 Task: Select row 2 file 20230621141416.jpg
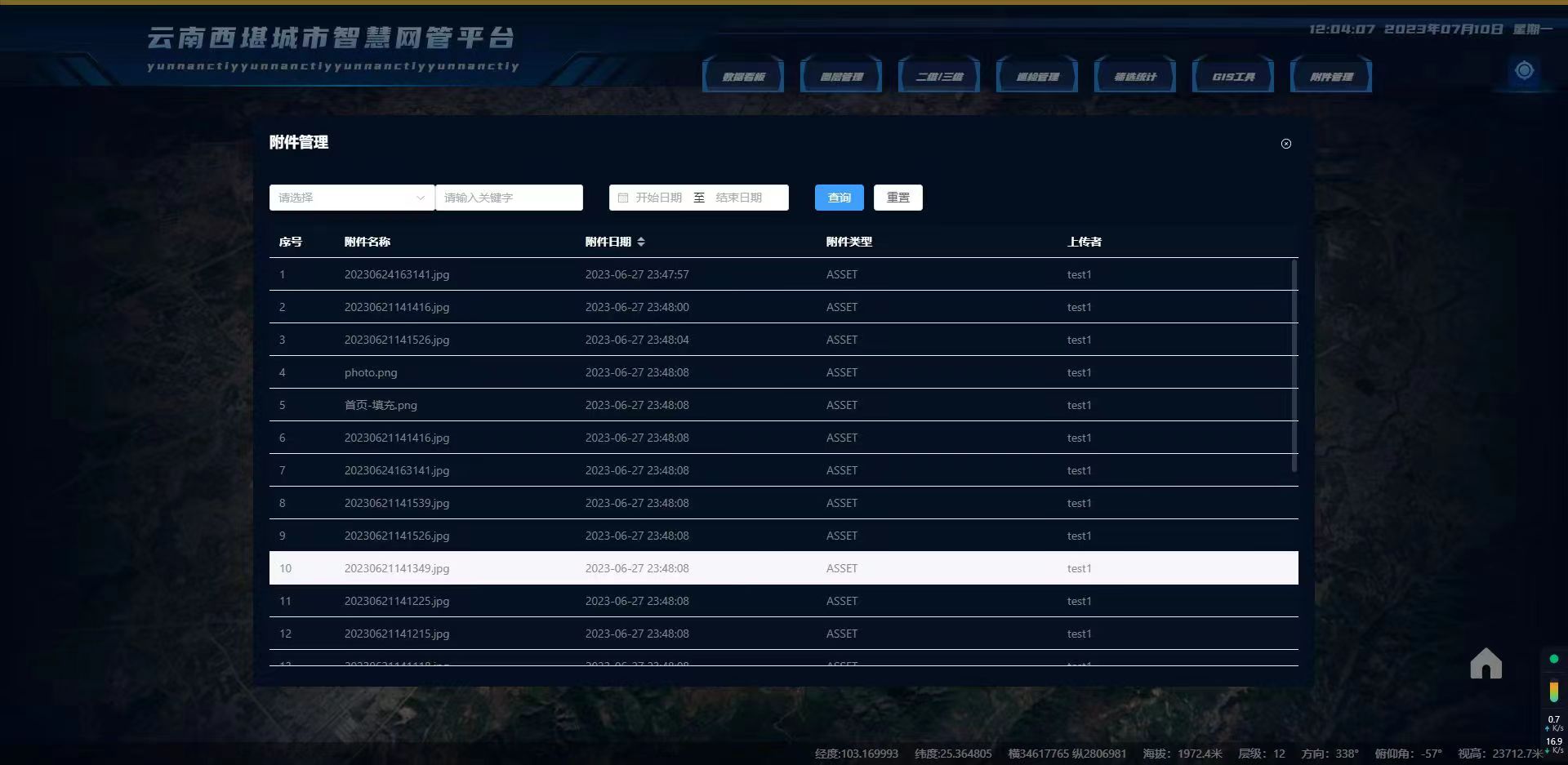[x=397, y=307]
